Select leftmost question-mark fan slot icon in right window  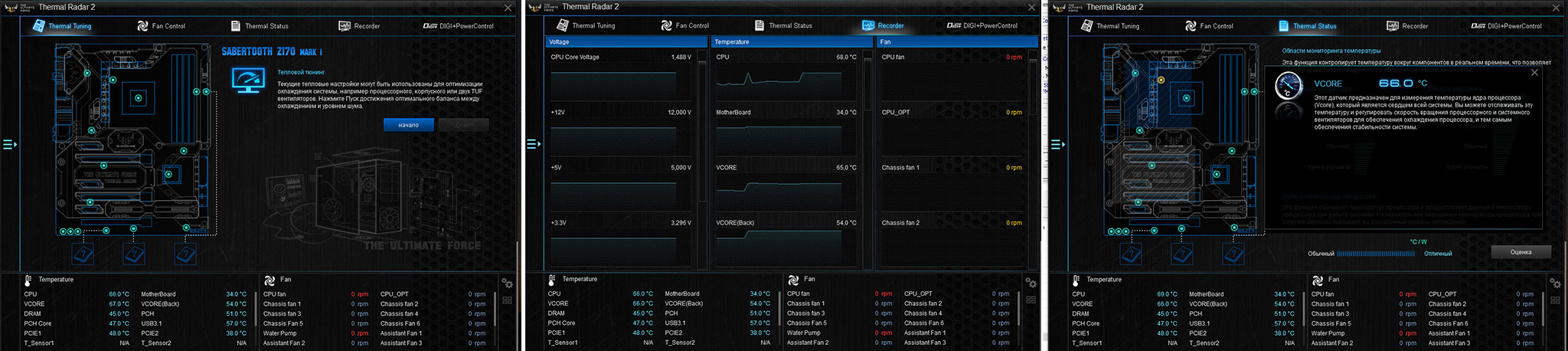(x=1130, y=254)
